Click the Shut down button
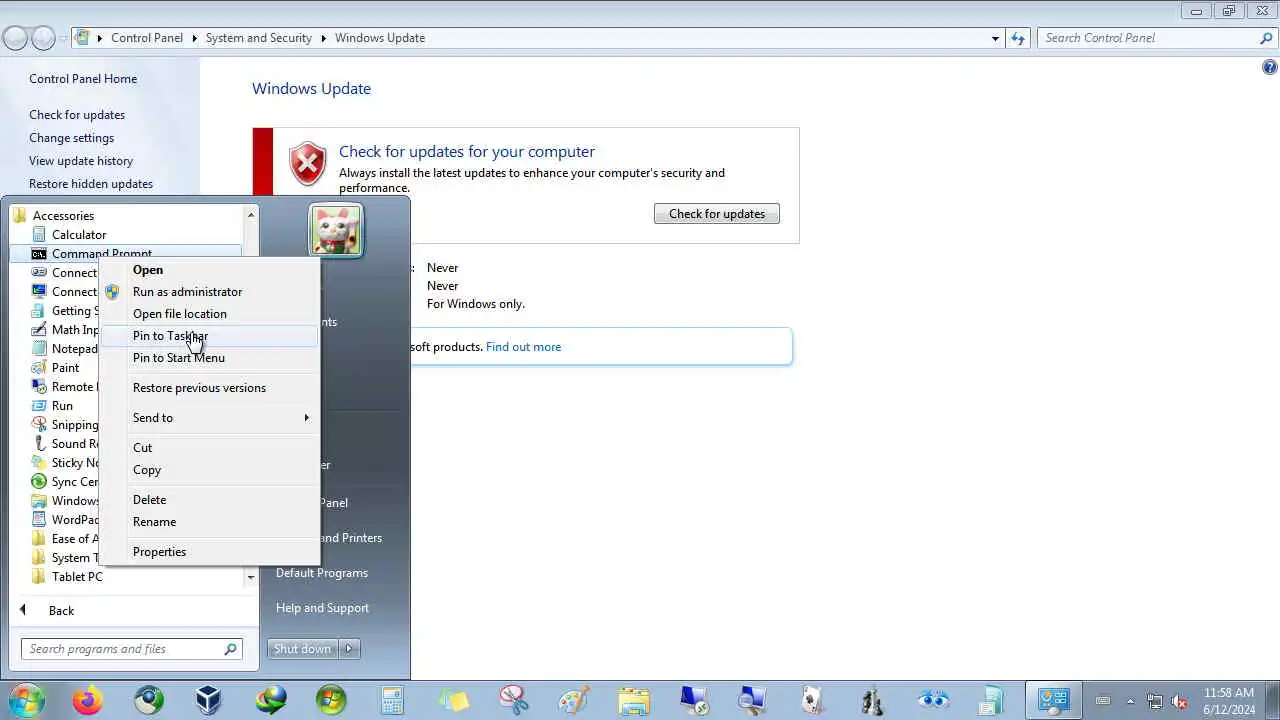Screen dimensions: 1280x720 click(x=303, y=649)
